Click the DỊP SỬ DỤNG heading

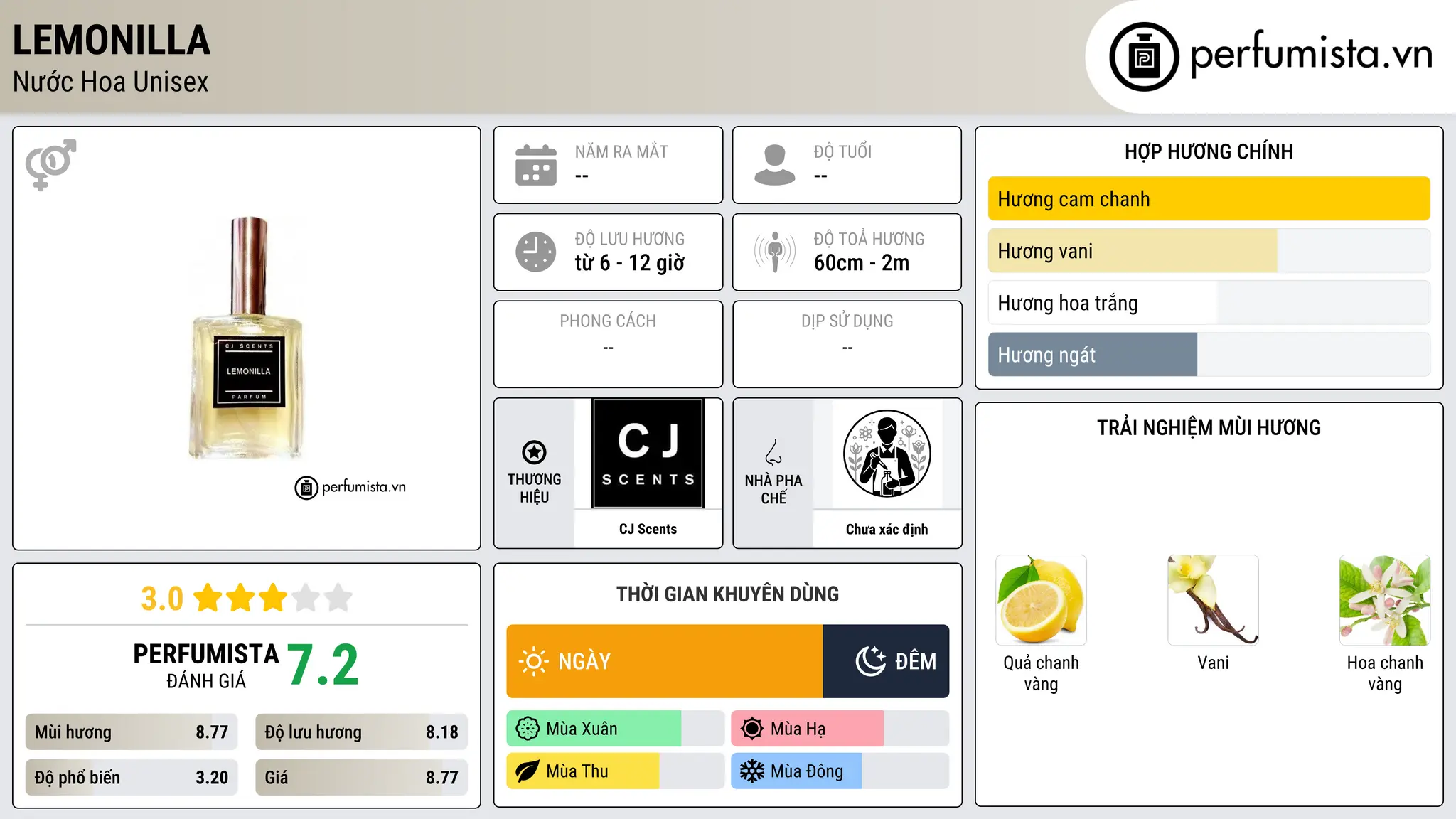[847, 321]
